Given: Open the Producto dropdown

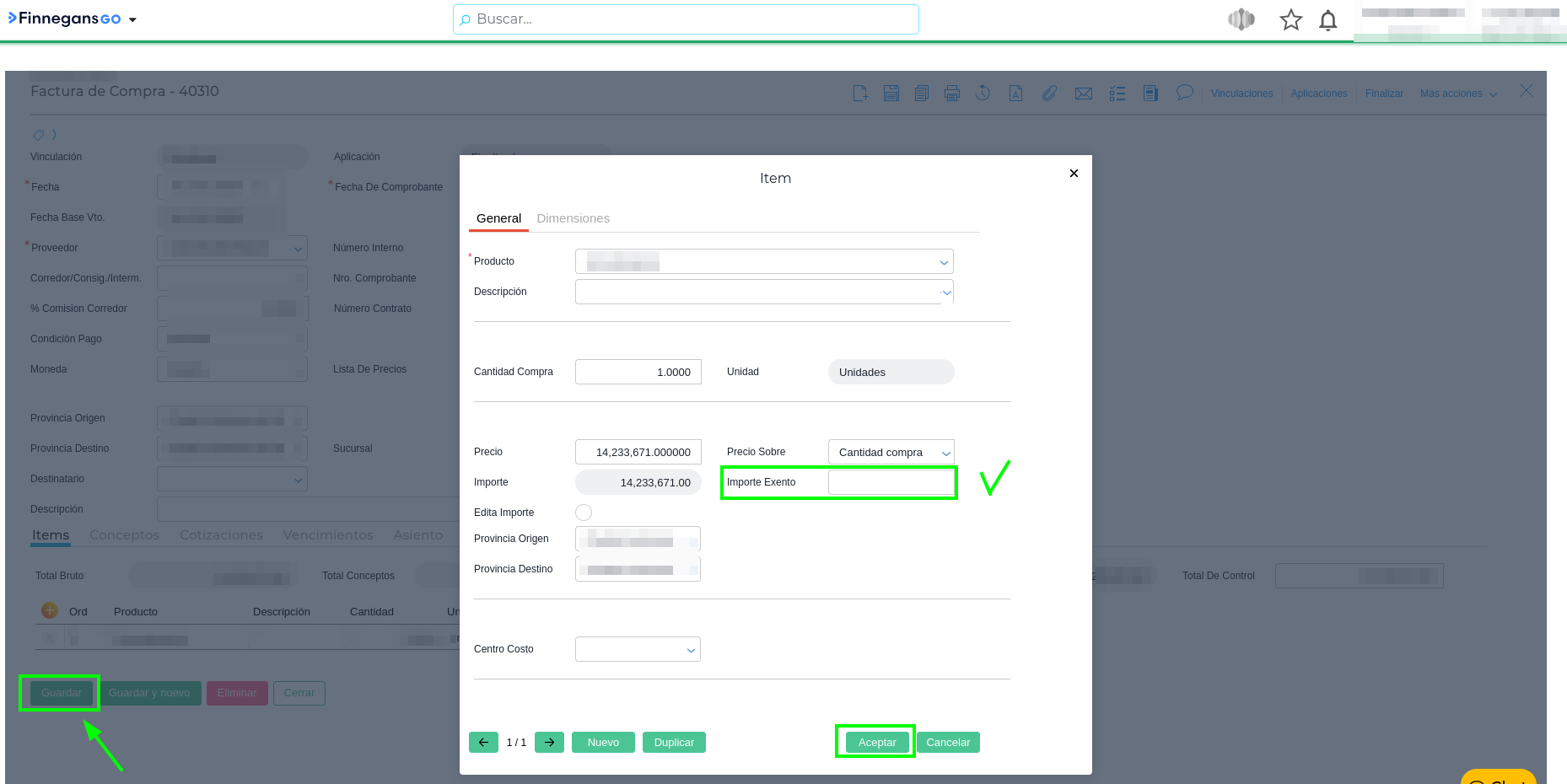Looking at the screenshot, I should pos(944,262).
